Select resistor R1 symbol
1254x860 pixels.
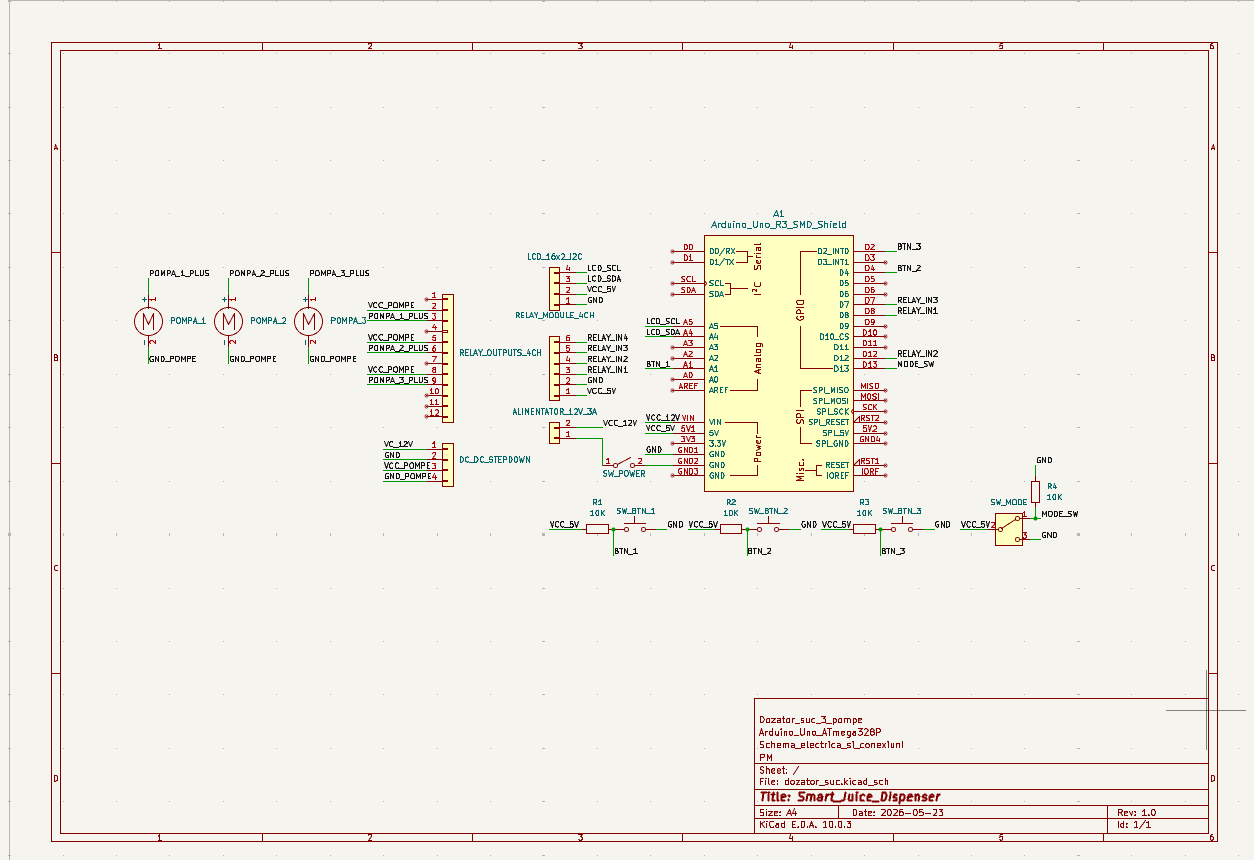(x=597, y=527)
